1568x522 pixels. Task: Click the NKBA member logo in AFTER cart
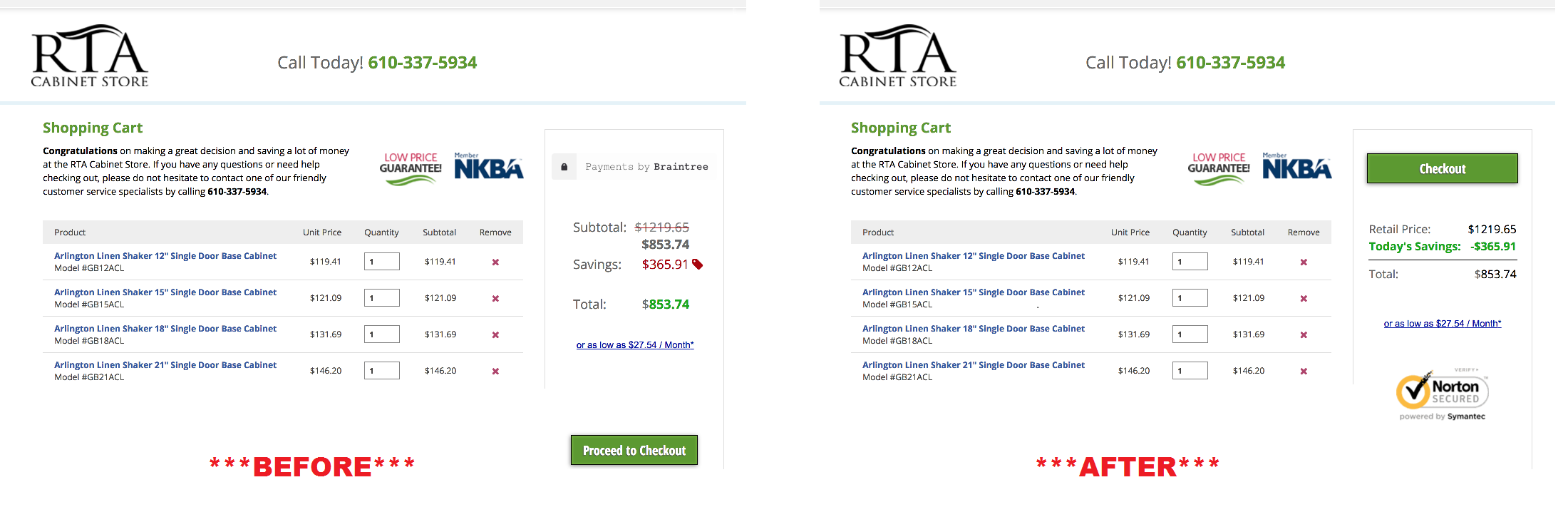pyautogui.click(x=1296, y=167)
